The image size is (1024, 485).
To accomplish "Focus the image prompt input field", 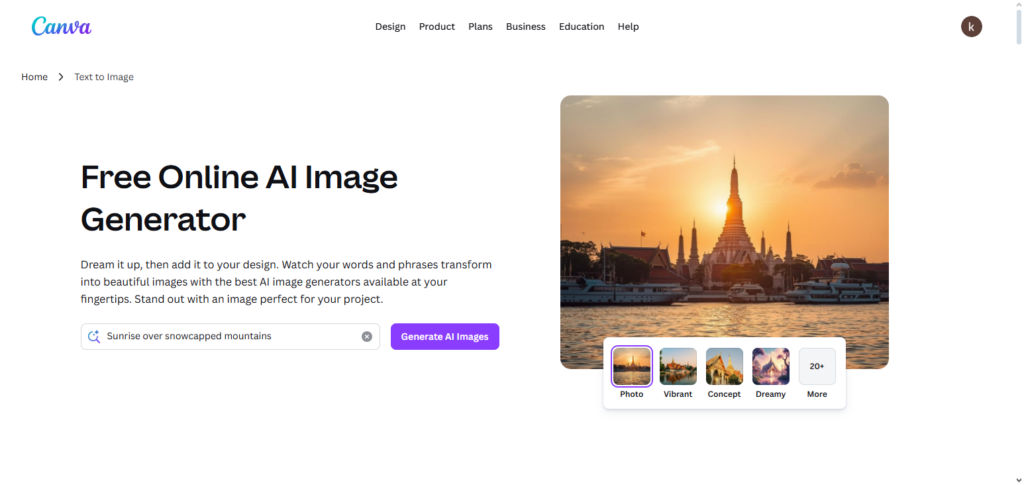I will coord(231,337).
